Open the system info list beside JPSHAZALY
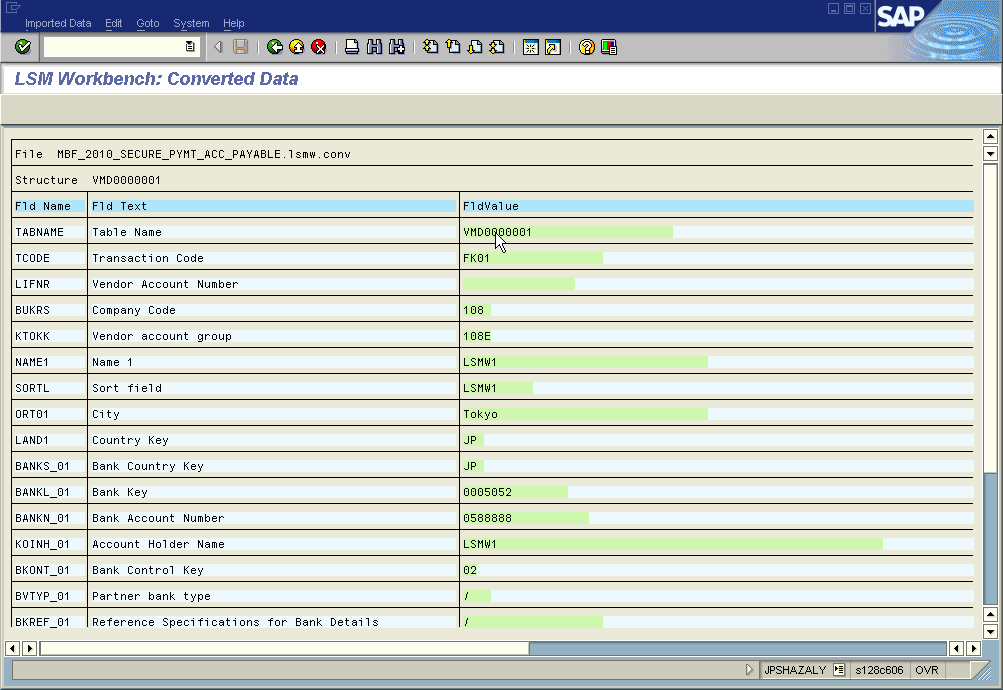Screen dimensions: 1003x690 pos(838,669)
